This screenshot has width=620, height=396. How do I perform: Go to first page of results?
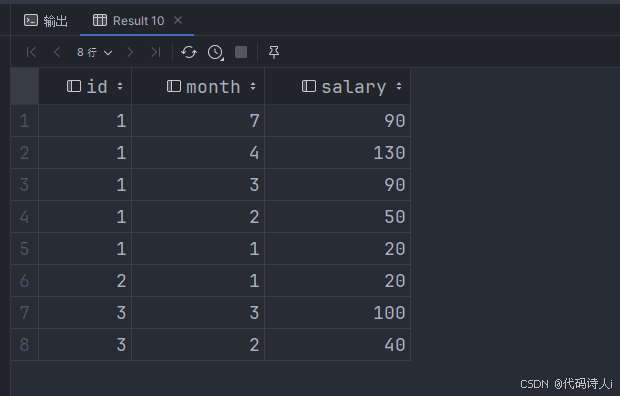coord(31,52)
